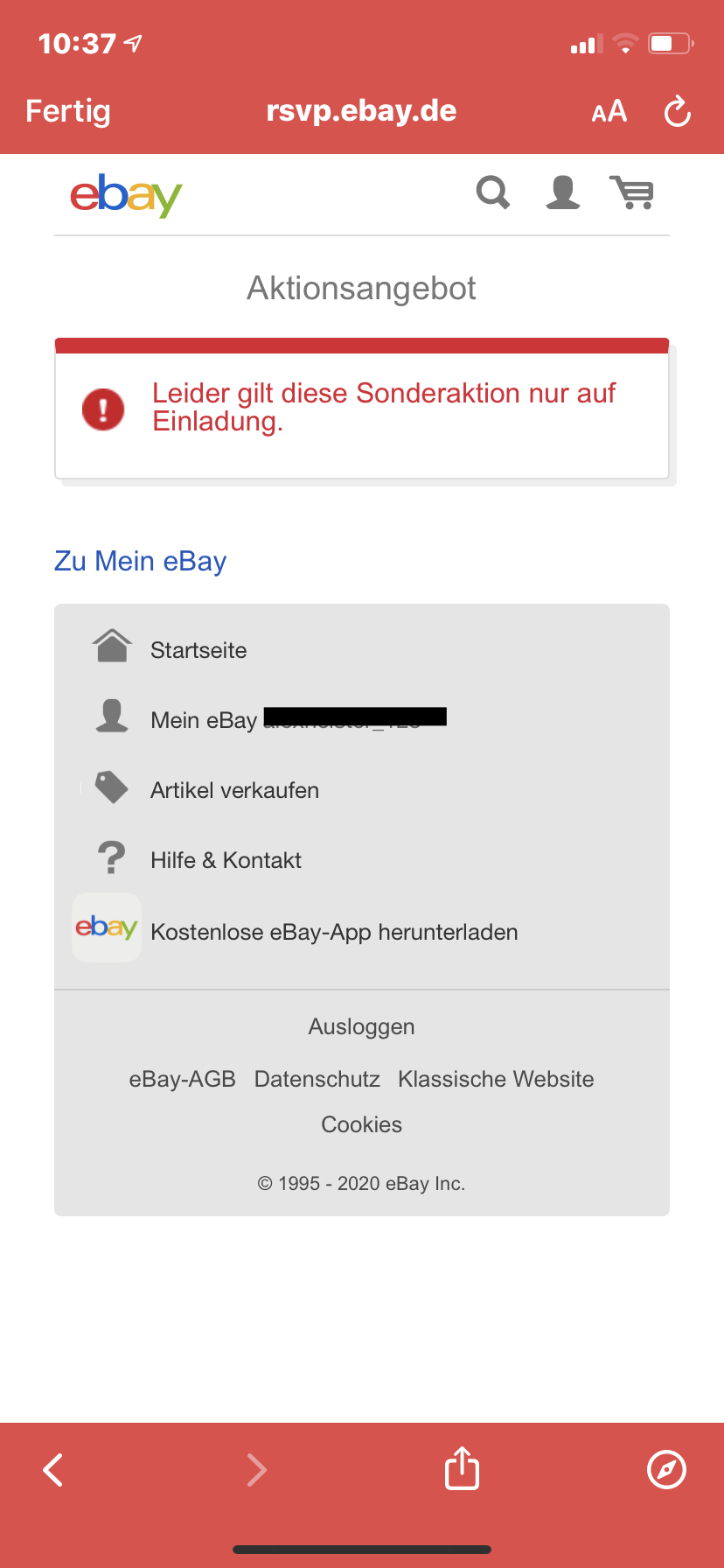The height and width of the screenshot is (1568, 724).
Task: Follow the "Zu Mein eBay" link
Action: point(141,561)
